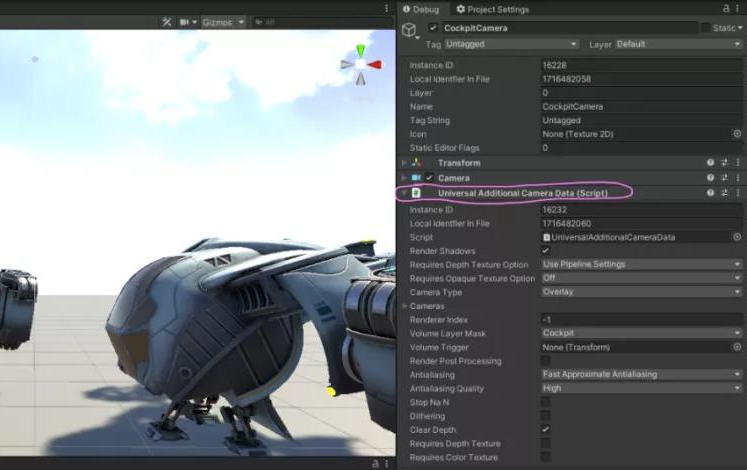
Task: Click the Local Identifier value 1716482058
Action: (641, 79)
